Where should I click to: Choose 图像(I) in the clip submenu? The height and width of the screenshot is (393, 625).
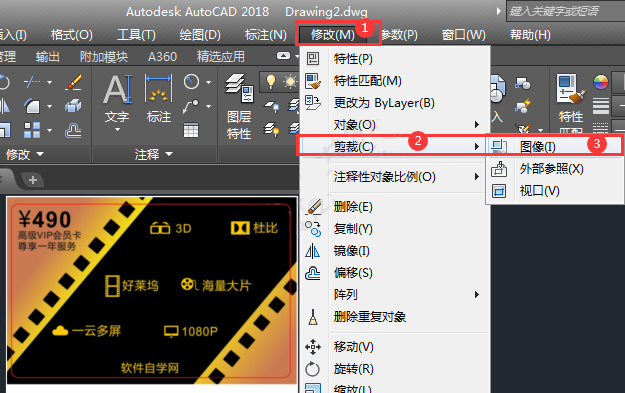(554, 146)
